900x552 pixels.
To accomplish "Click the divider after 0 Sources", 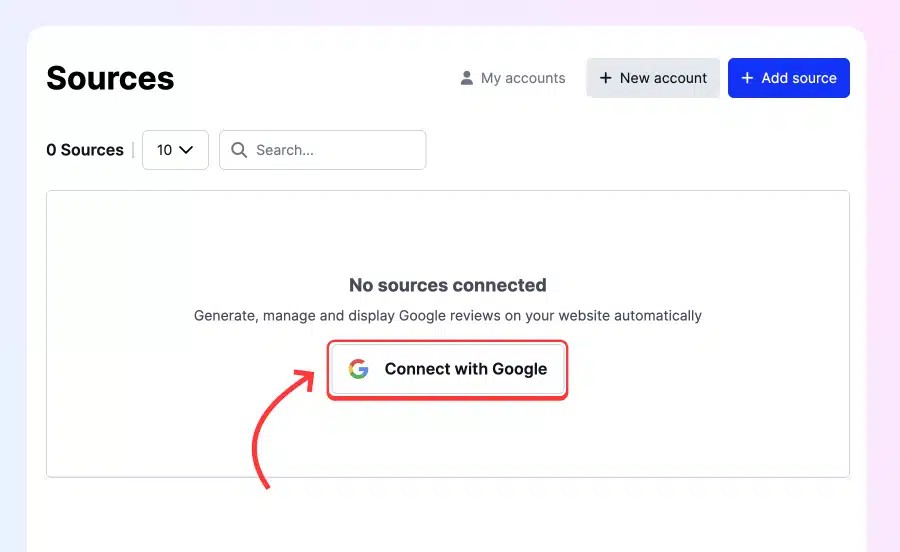I will (x=133, y=150).
